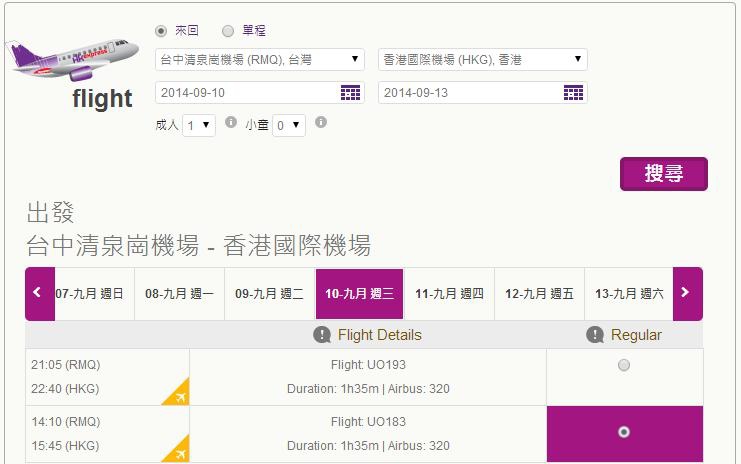Click the info icon next to adults

coord(231,122)
